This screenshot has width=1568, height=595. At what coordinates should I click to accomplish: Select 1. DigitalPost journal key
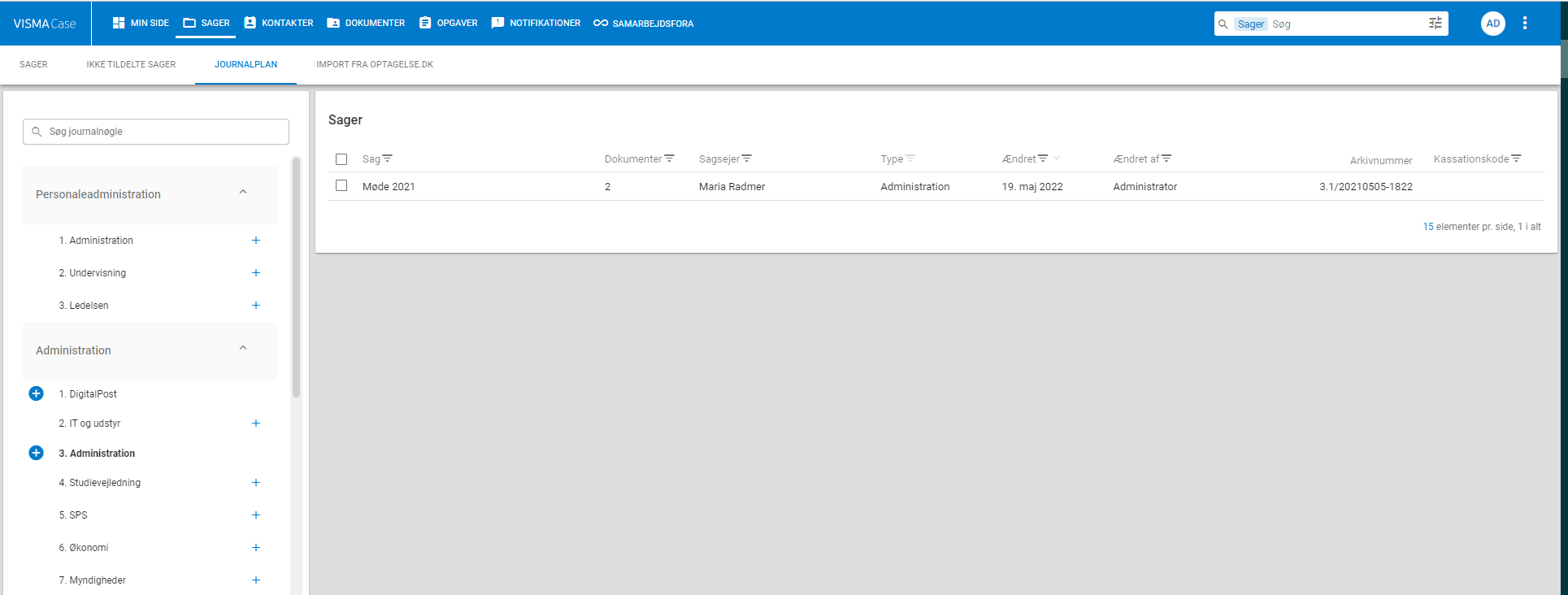88,394
